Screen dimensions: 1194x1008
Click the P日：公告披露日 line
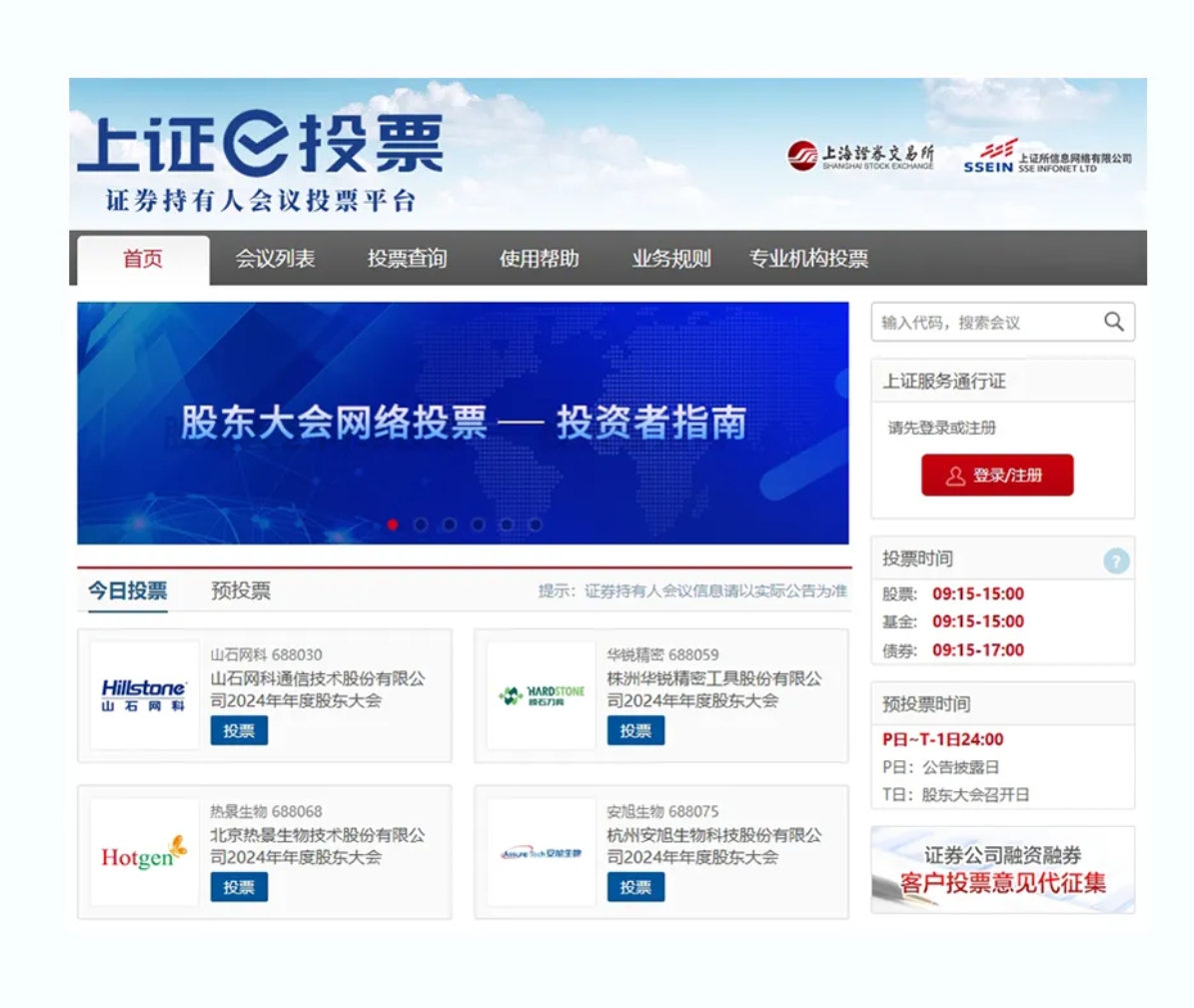[x=940, y=767]
